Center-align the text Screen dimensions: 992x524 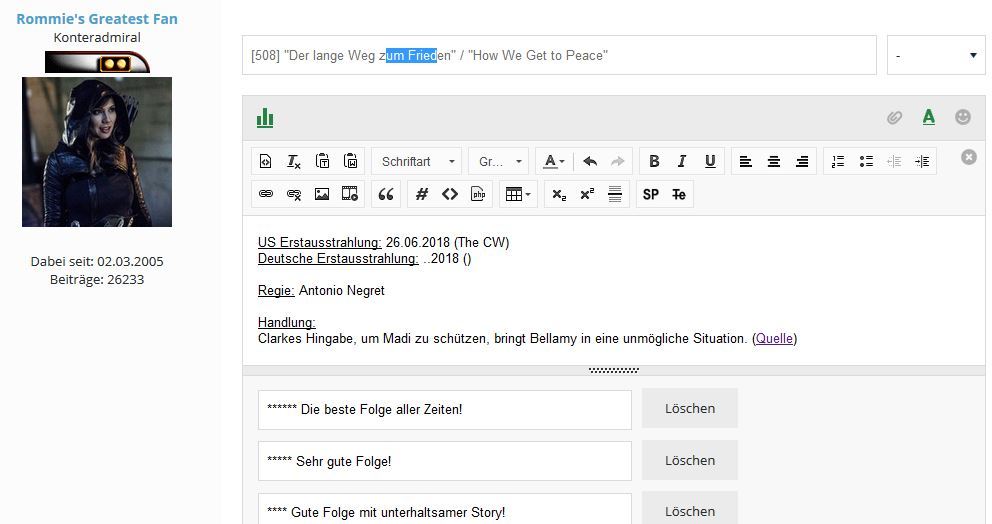pyautogui.click(x=774, y=161)
